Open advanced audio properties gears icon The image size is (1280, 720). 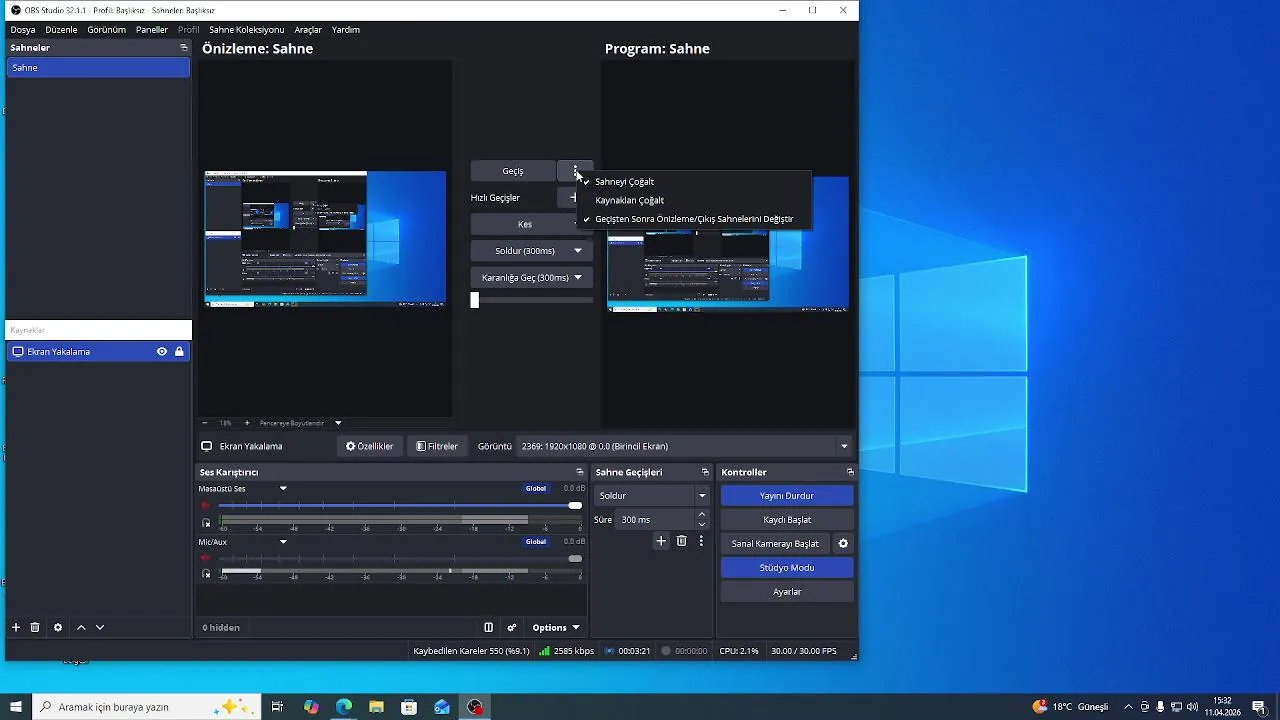(x=512, y=628)
